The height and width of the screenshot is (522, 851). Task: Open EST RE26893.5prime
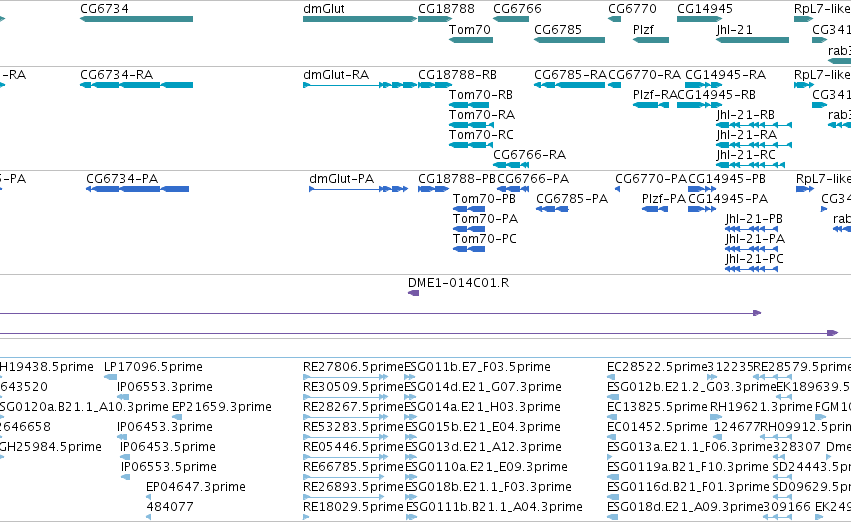click(353, 488)
